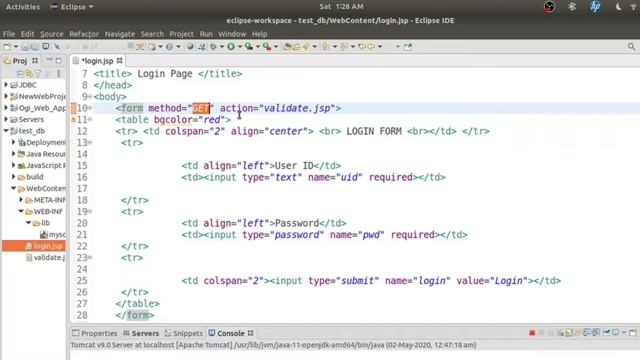Image resolution: width=640 pixels, height=360 pixels.
Task: Open the Run button dropdown arrow
Action: [x=240, y=47]
